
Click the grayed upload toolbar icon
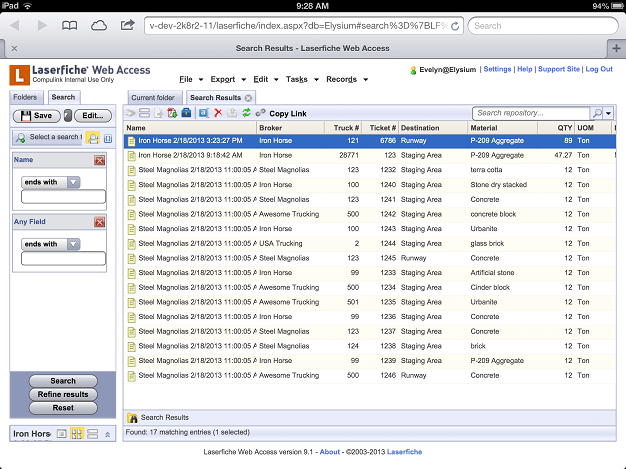click(x=232, y=113)
